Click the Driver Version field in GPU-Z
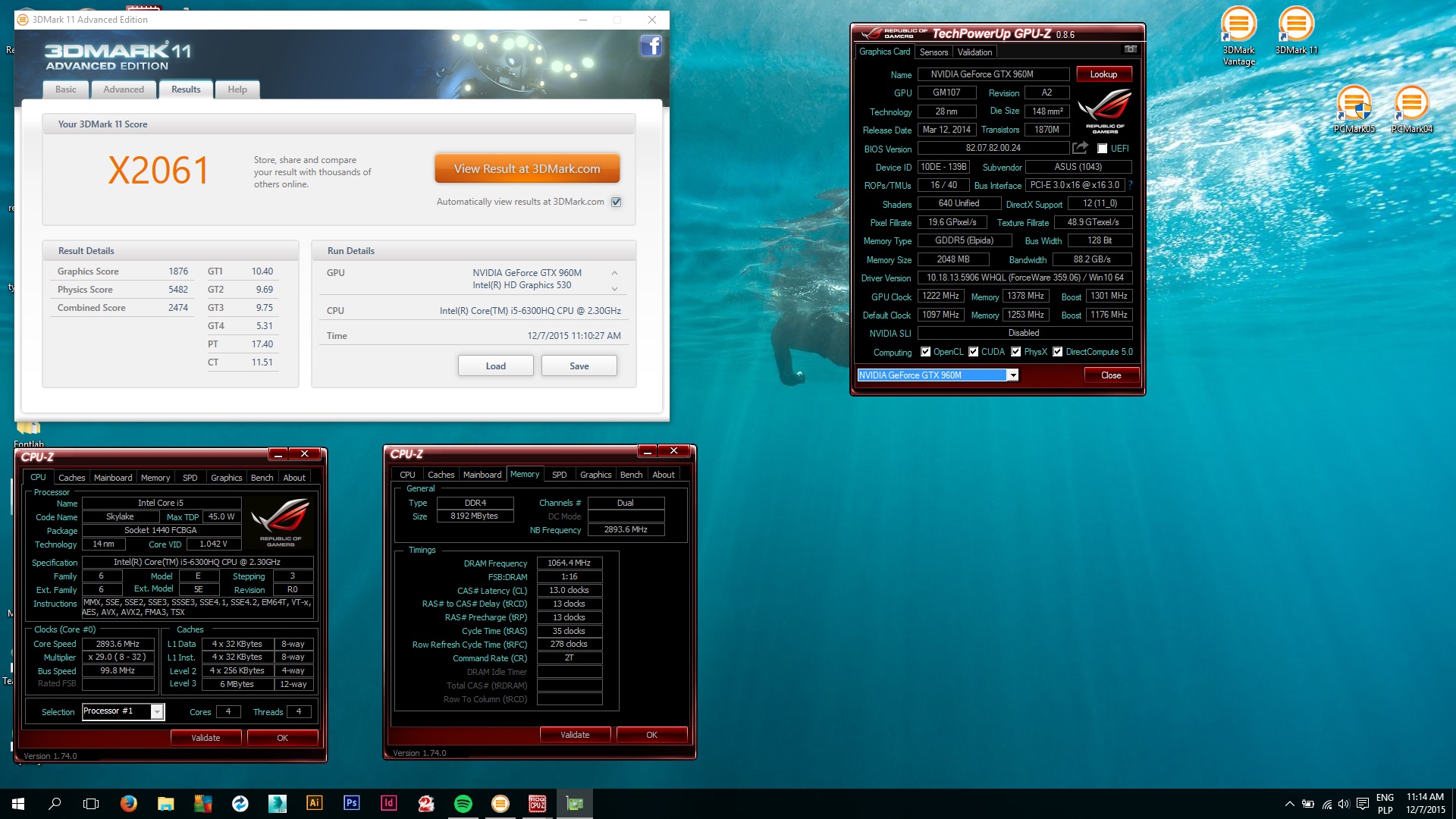This screenshot has height=819, width=1456. pyautogui.click(x=1025, y=278)
